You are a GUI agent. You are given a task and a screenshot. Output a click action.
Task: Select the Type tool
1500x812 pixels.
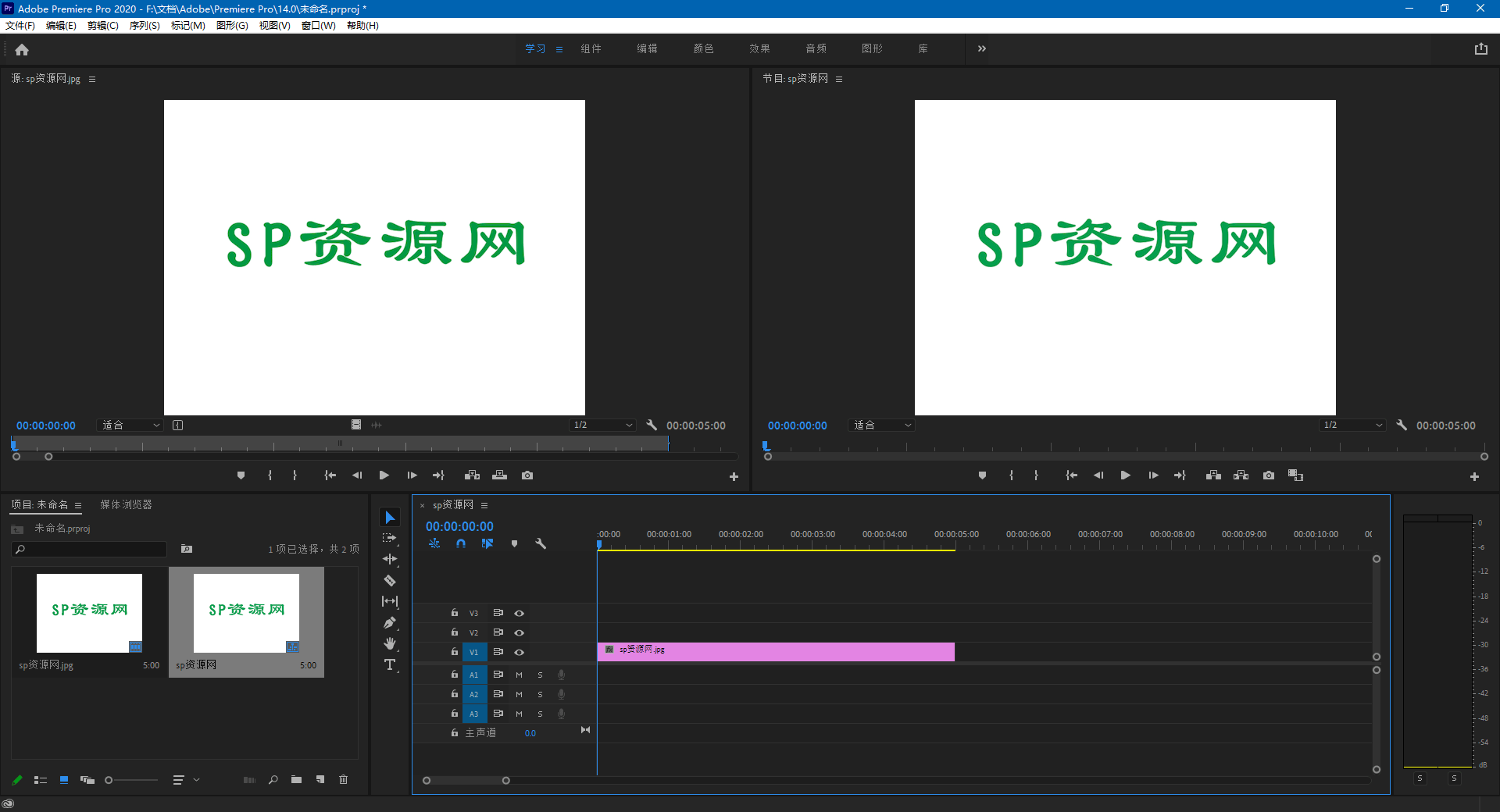click(390, 664)
